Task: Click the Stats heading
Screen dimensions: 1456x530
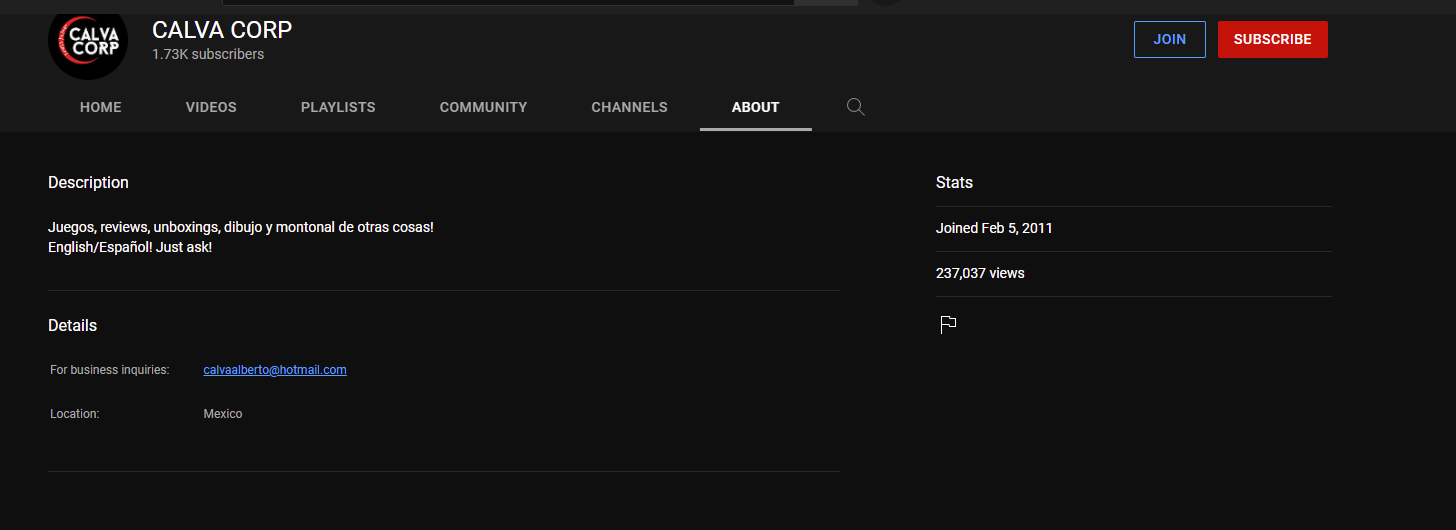Action: point(954,183)
